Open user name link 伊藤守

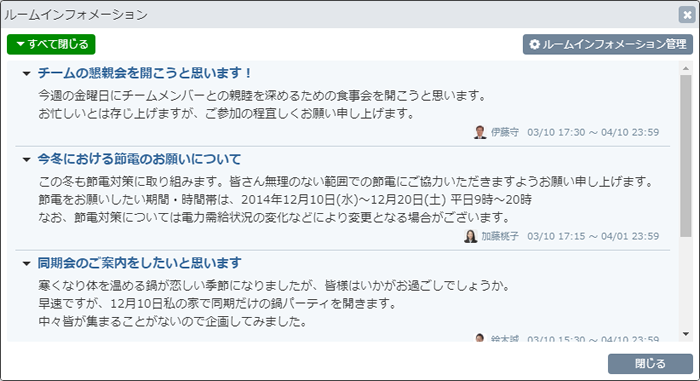tap(505, 132)
